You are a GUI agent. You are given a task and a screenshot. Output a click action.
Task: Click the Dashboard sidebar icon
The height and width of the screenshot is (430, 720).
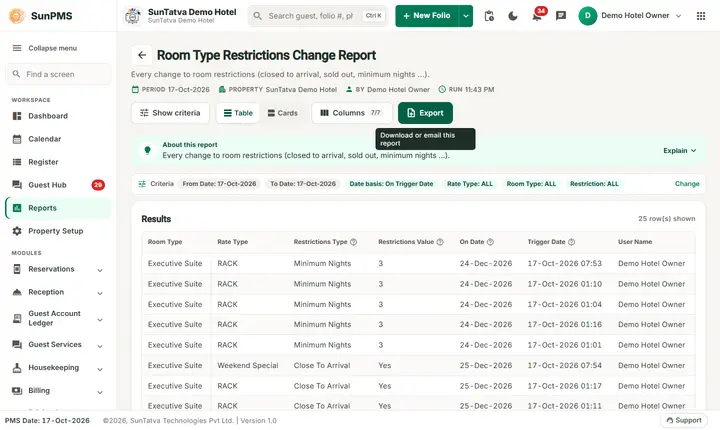(17, 116)
